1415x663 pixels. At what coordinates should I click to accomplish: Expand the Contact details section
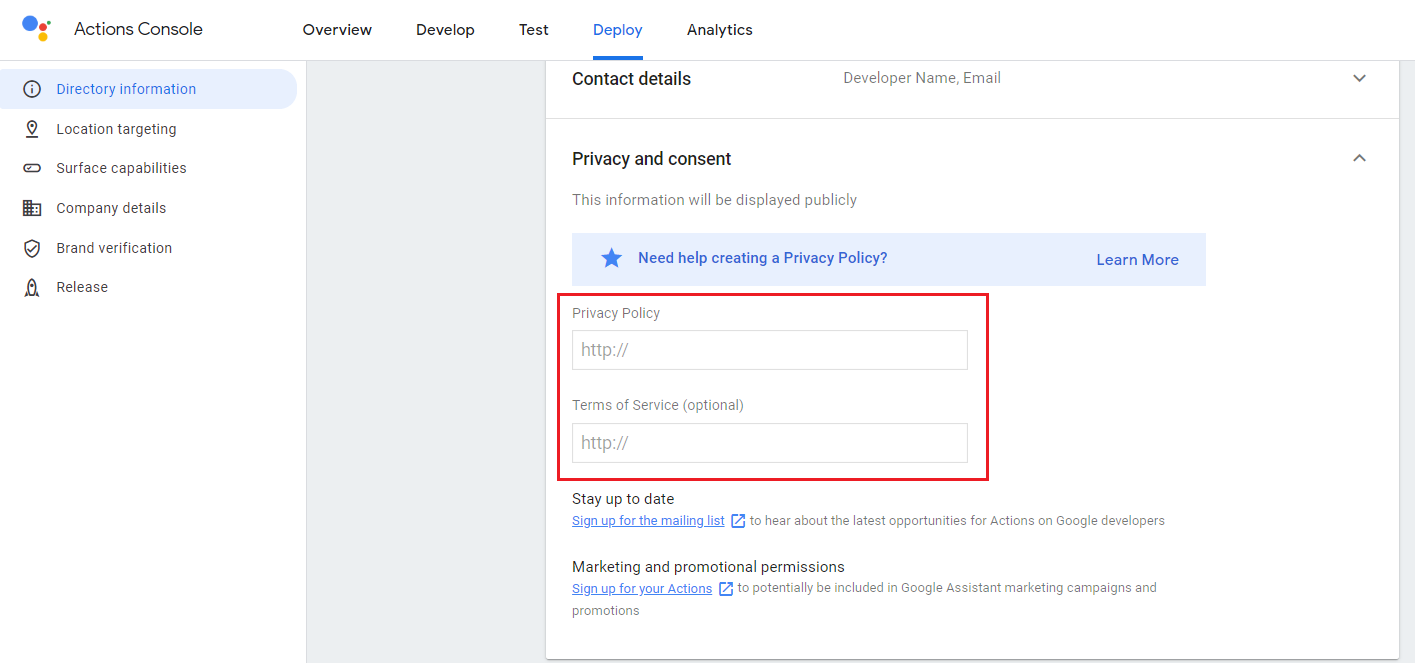coord(1359,78)
